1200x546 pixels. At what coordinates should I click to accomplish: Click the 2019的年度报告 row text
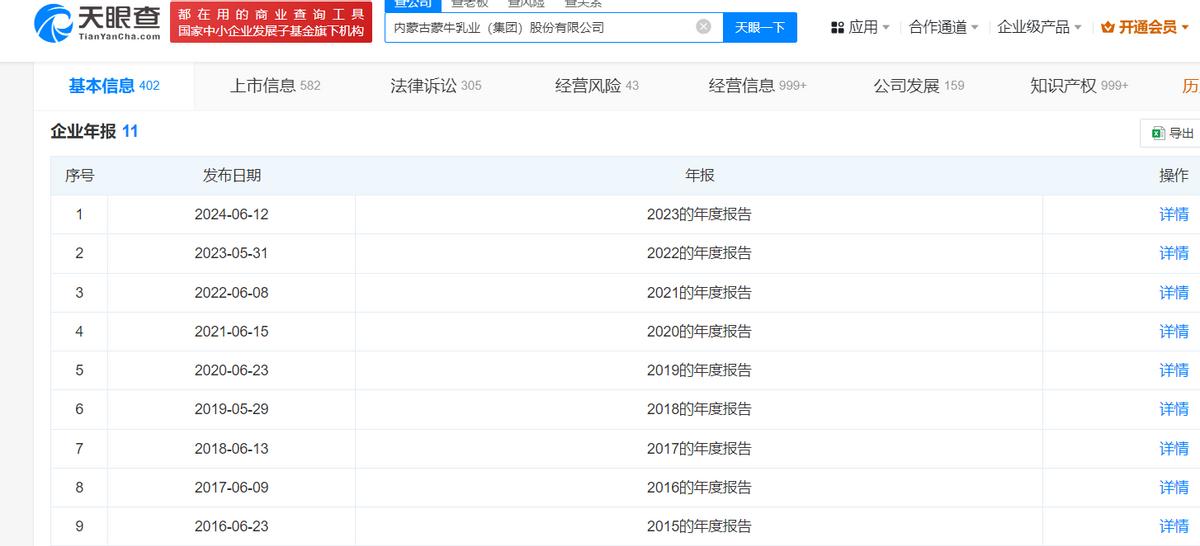click(699, 370)
